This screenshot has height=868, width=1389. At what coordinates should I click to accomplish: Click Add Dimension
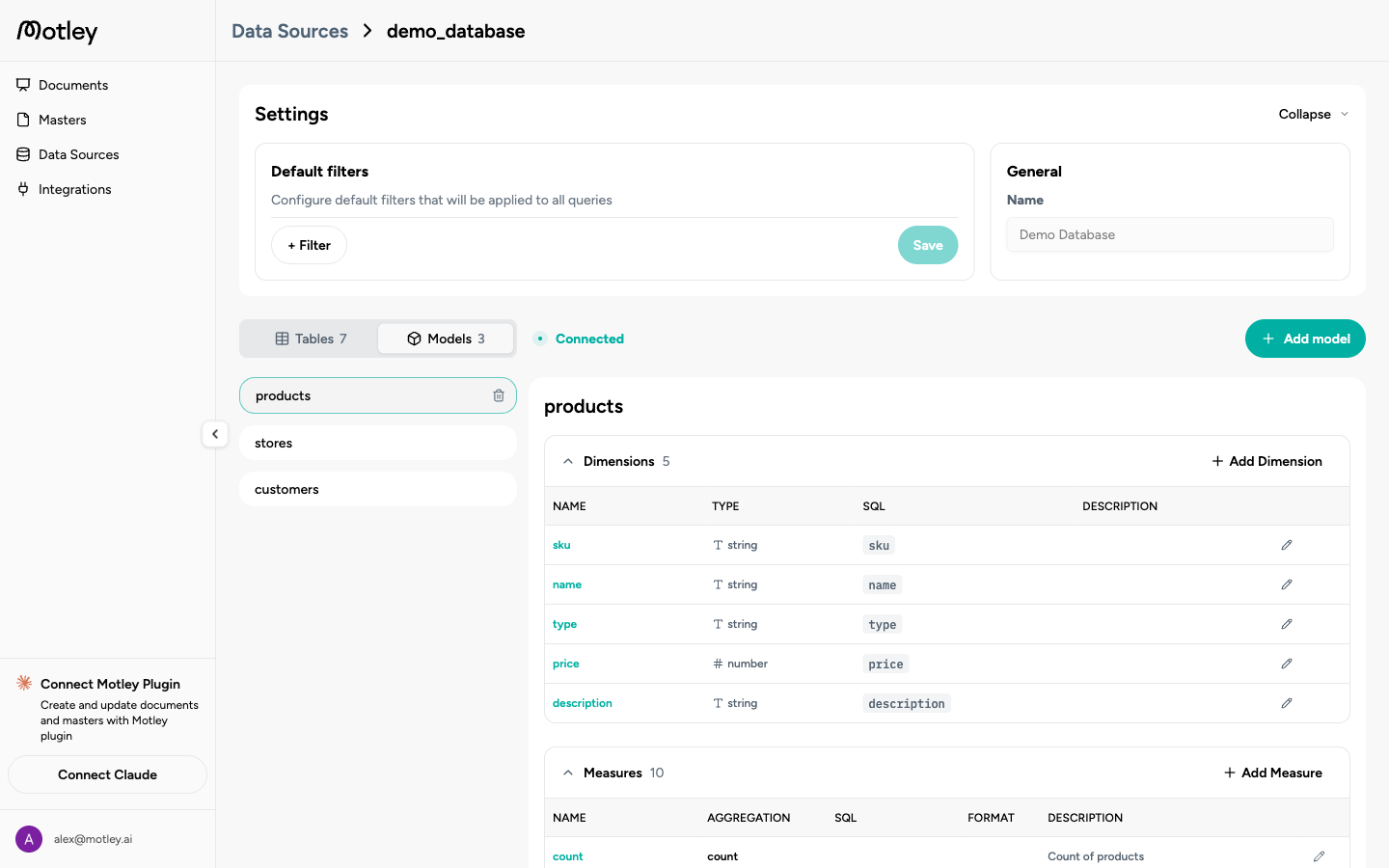pos(1266,461)
